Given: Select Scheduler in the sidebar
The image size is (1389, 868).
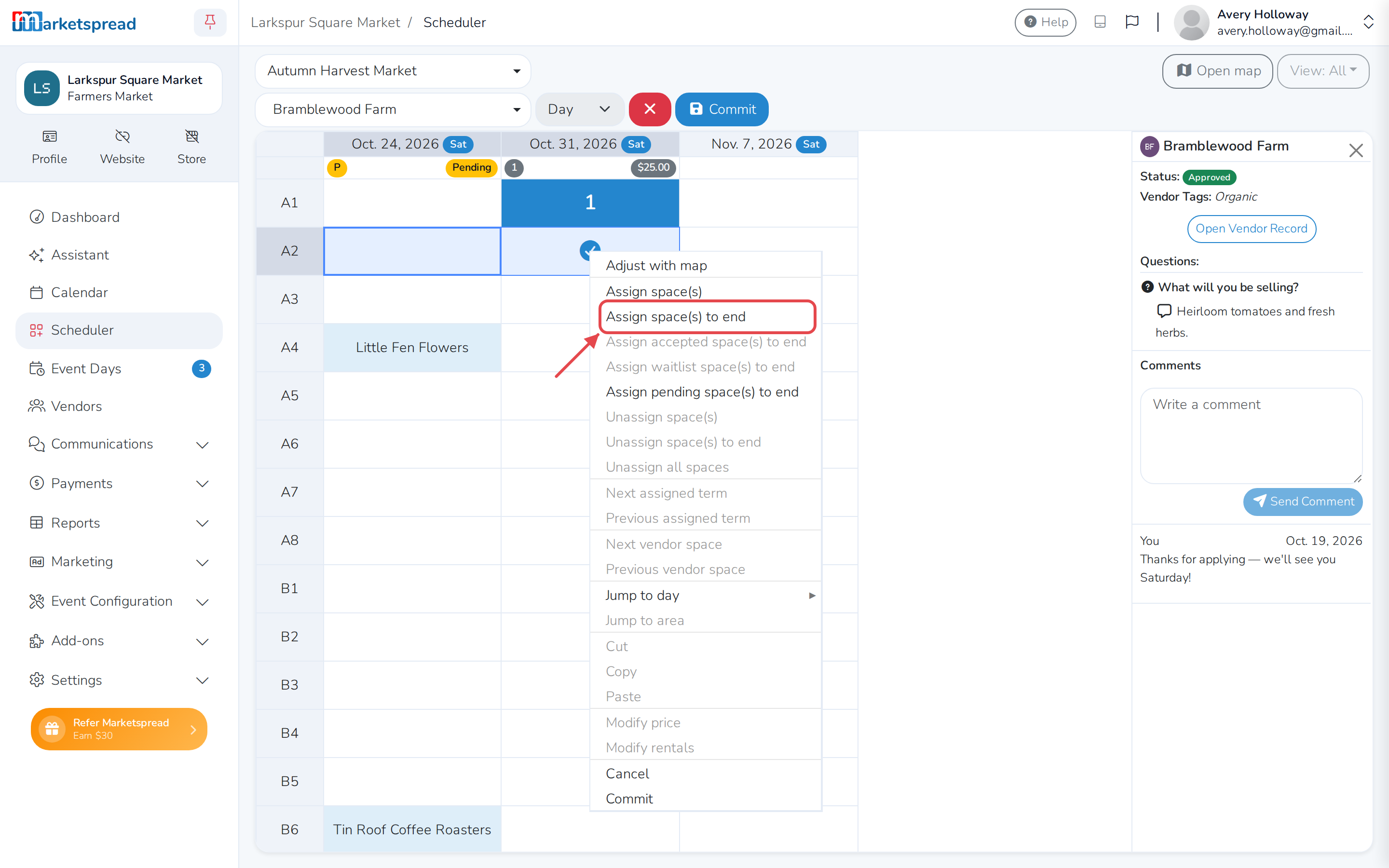Looking at the screenshot, I should 119,330.
